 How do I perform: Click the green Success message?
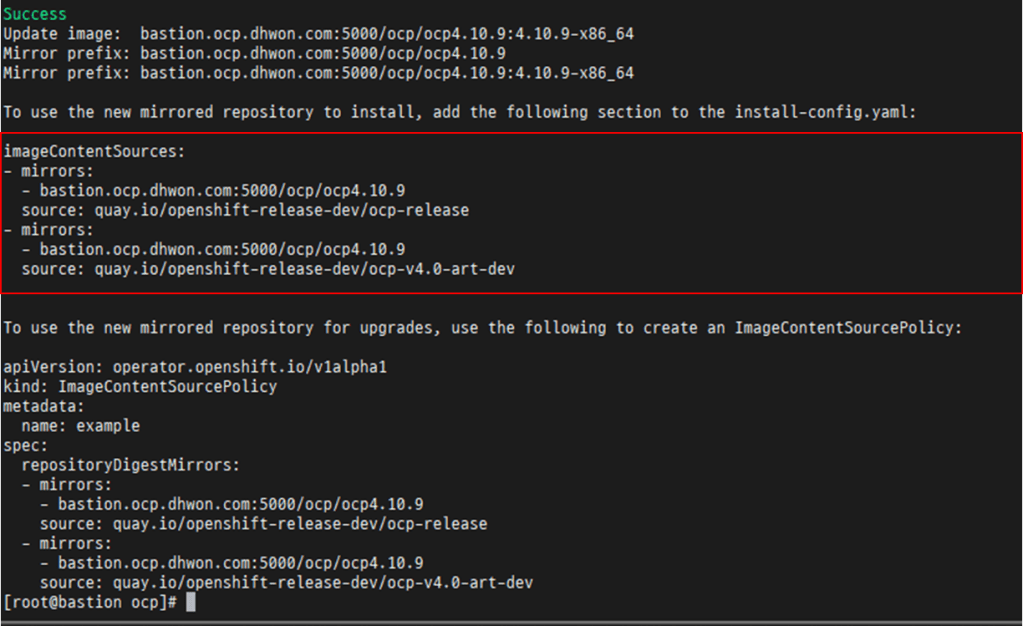coord(35,14)
